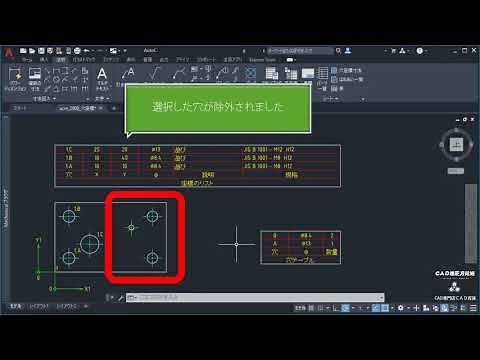The height and width of the screenshot is (360, 480).
Task: Click the Save As icon in quick access toolbar
Action: (x=50, y=51)
